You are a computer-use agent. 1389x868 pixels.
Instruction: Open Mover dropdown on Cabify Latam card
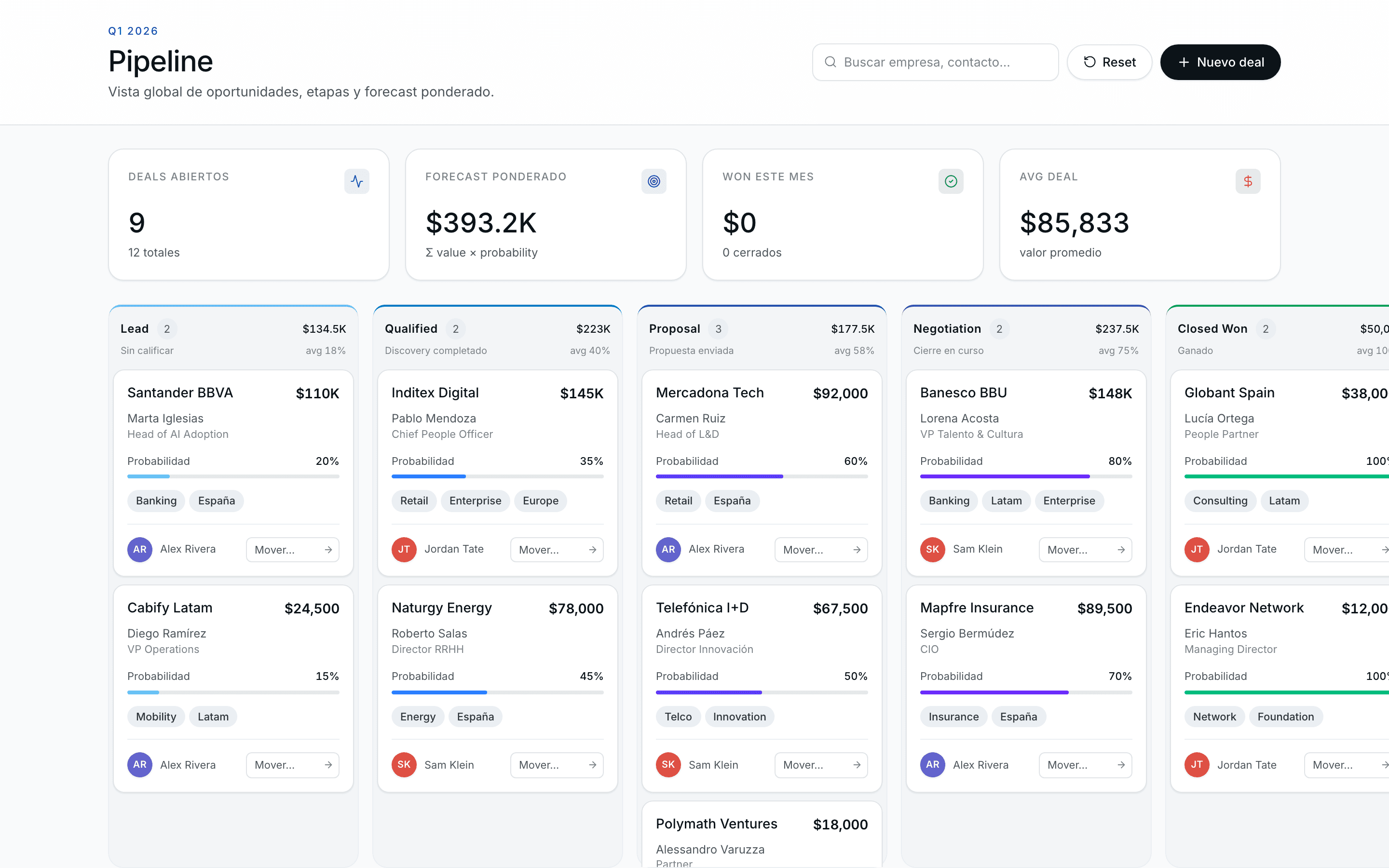(293, 765)
